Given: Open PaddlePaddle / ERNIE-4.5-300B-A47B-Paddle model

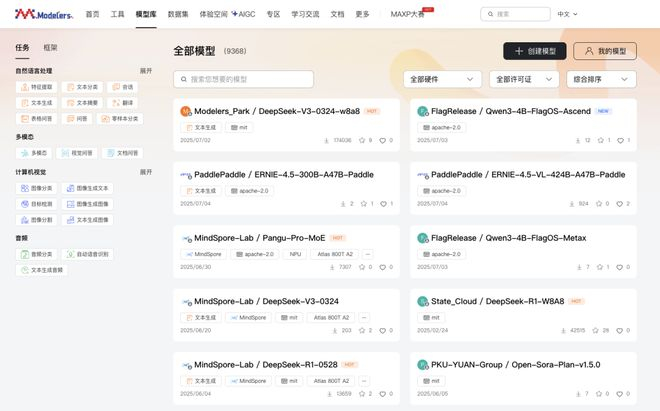Looking at the screenshot, I should (x=284, y=175).
